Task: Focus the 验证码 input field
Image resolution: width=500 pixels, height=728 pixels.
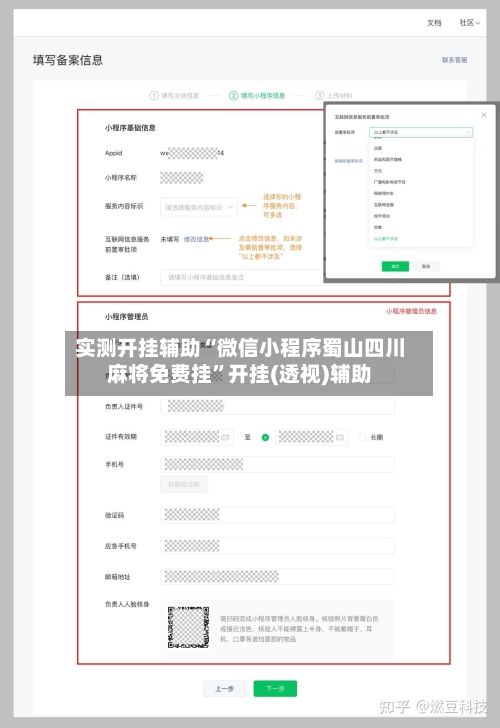Action: [277, 515]
